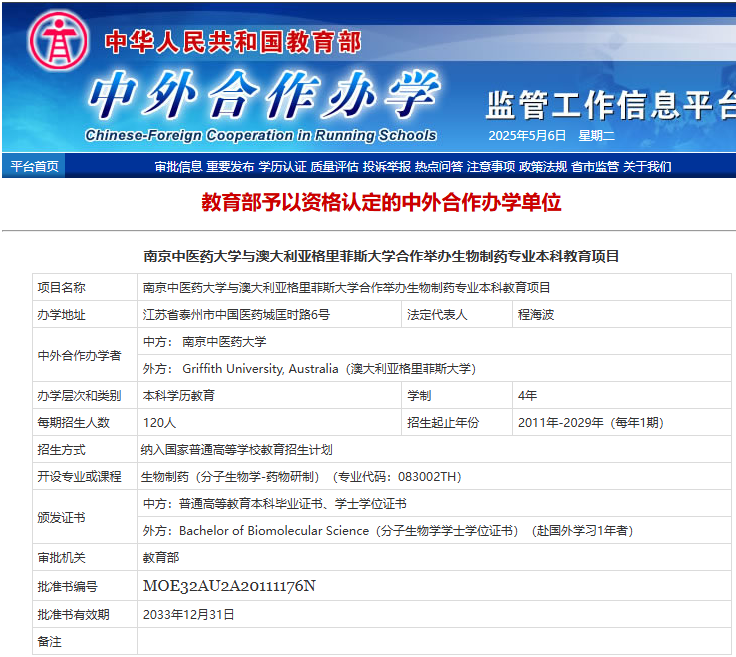The image size is (736, 657).
Task: Click the 120人 enrollment value
Action: 159,423
